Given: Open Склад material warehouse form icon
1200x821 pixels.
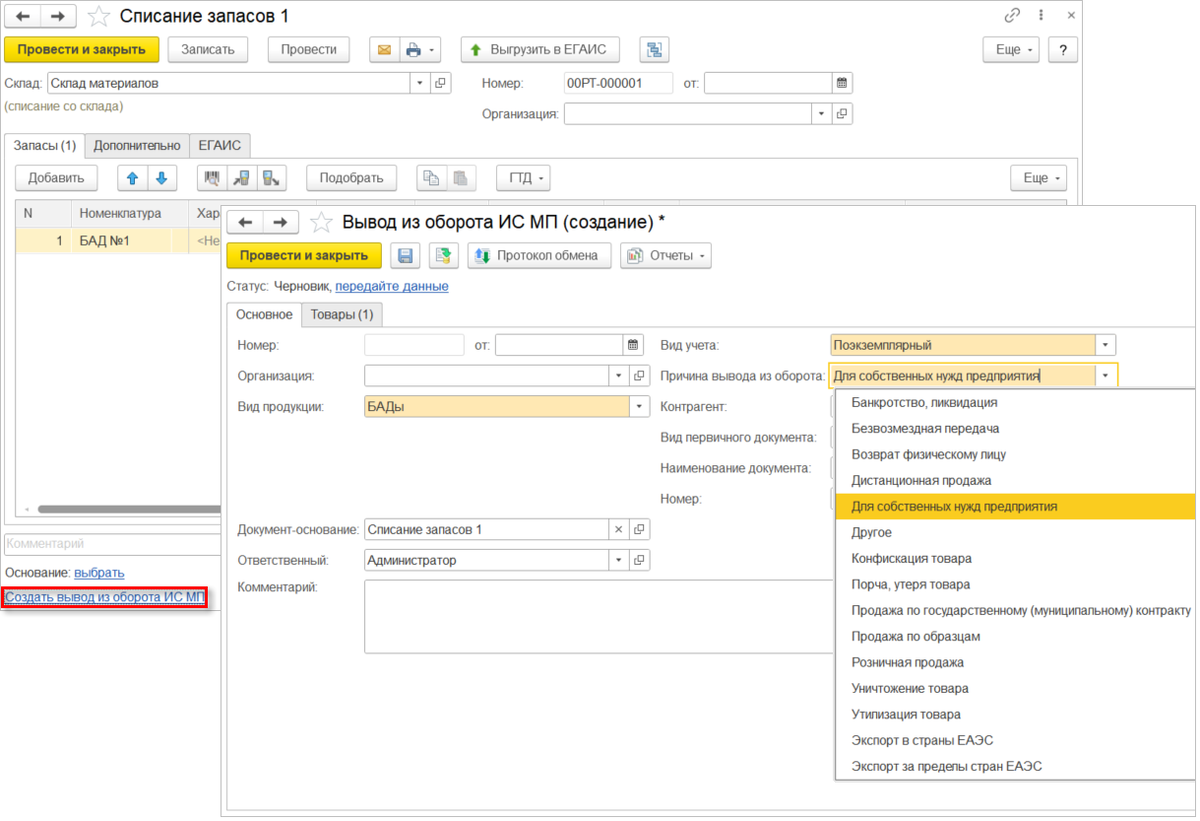Looking at the screenshot, I should coord(441,84).
